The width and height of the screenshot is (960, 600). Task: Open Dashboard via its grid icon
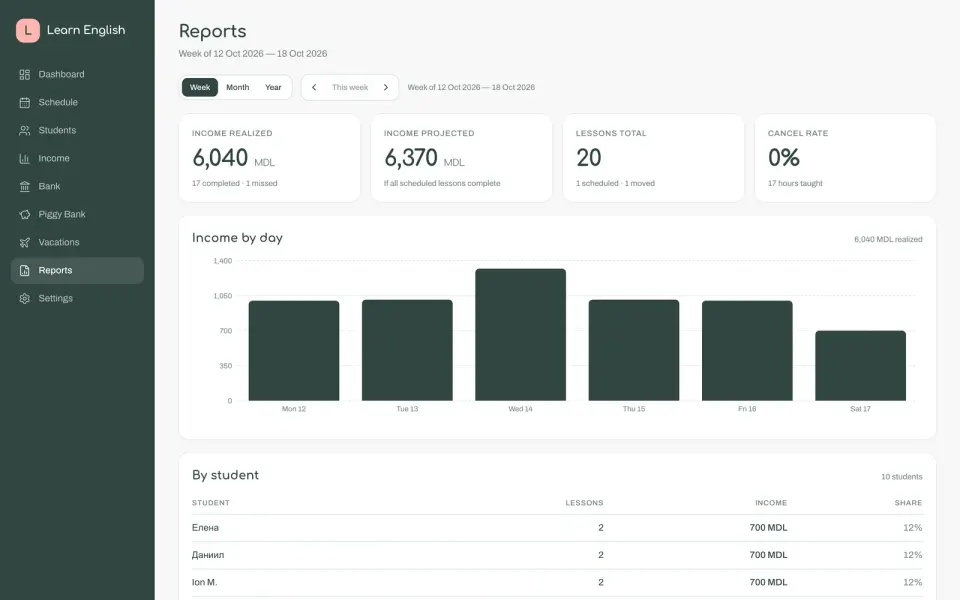[x=24, y=75]
